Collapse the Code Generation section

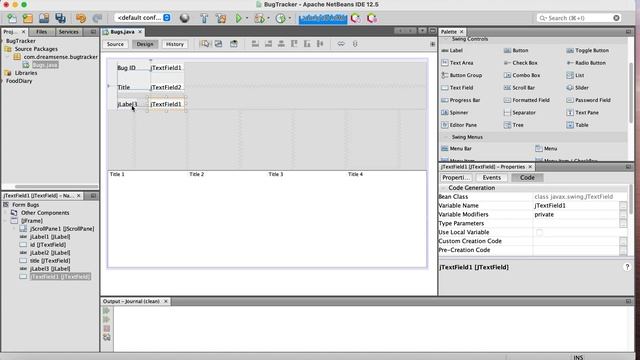coord(443,188)
